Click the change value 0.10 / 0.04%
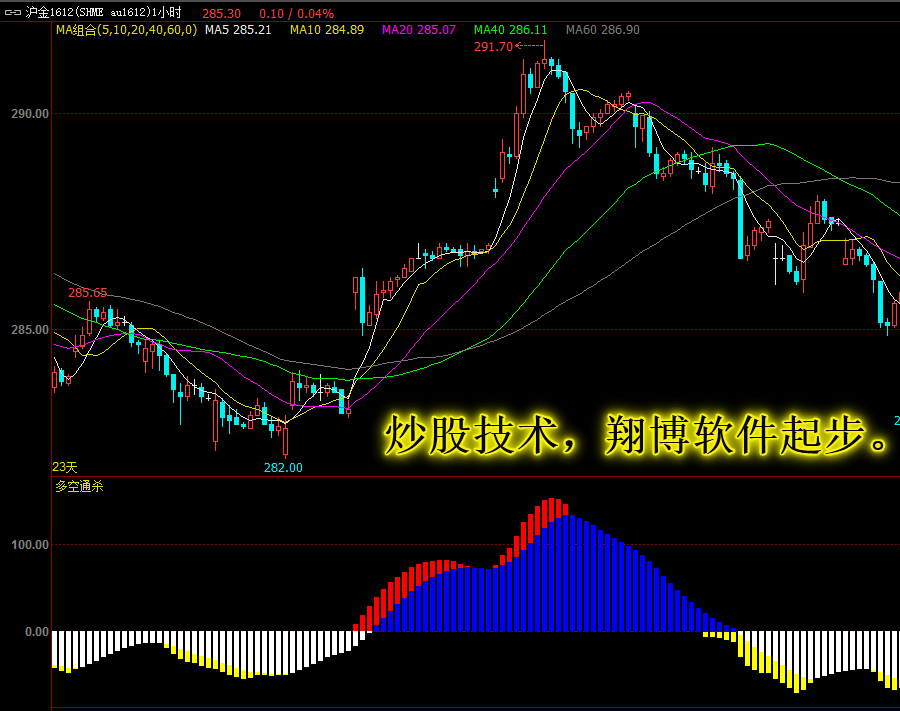The height and width of the screenshot is (711, 900). 296,13
